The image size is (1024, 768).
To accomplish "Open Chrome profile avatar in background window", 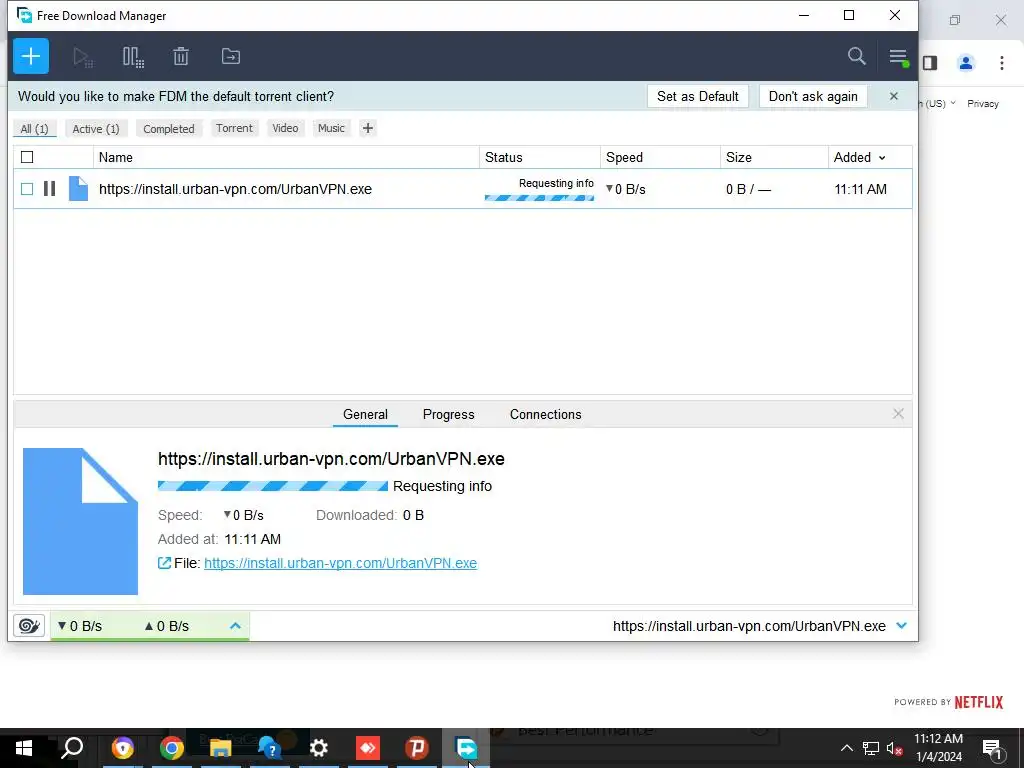I will (966, 63).
